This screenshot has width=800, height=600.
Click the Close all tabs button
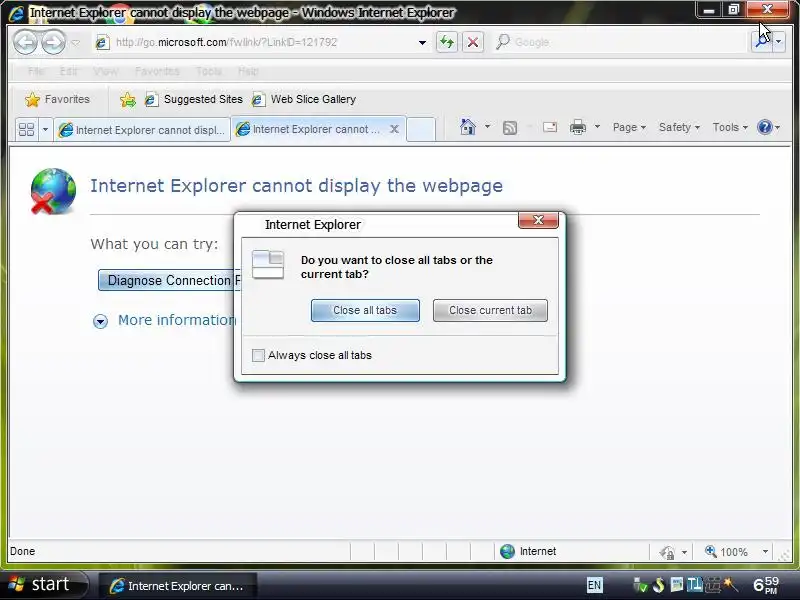click(365, 310)
